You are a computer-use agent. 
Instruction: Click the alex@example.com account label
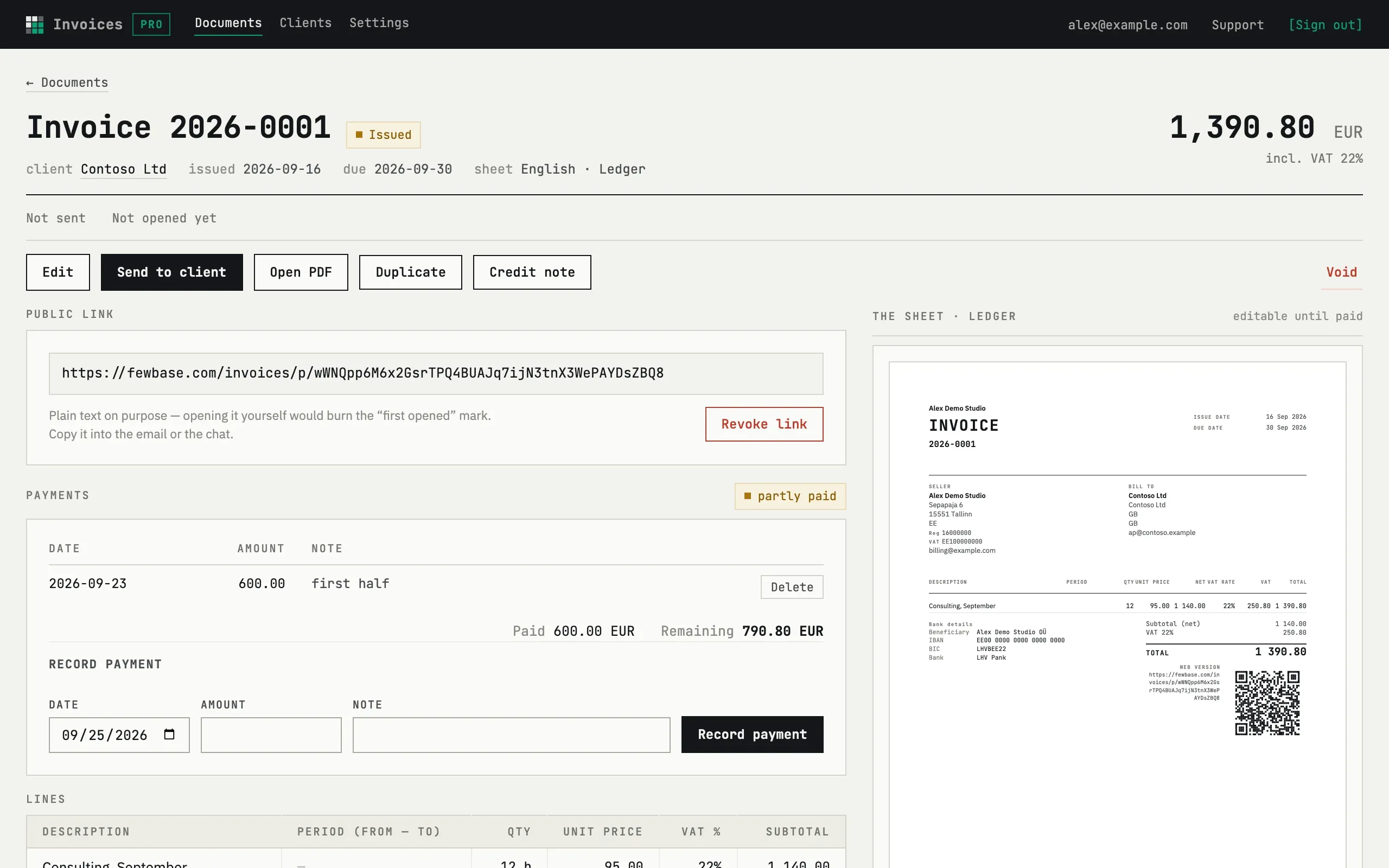tap(1127, 25)
